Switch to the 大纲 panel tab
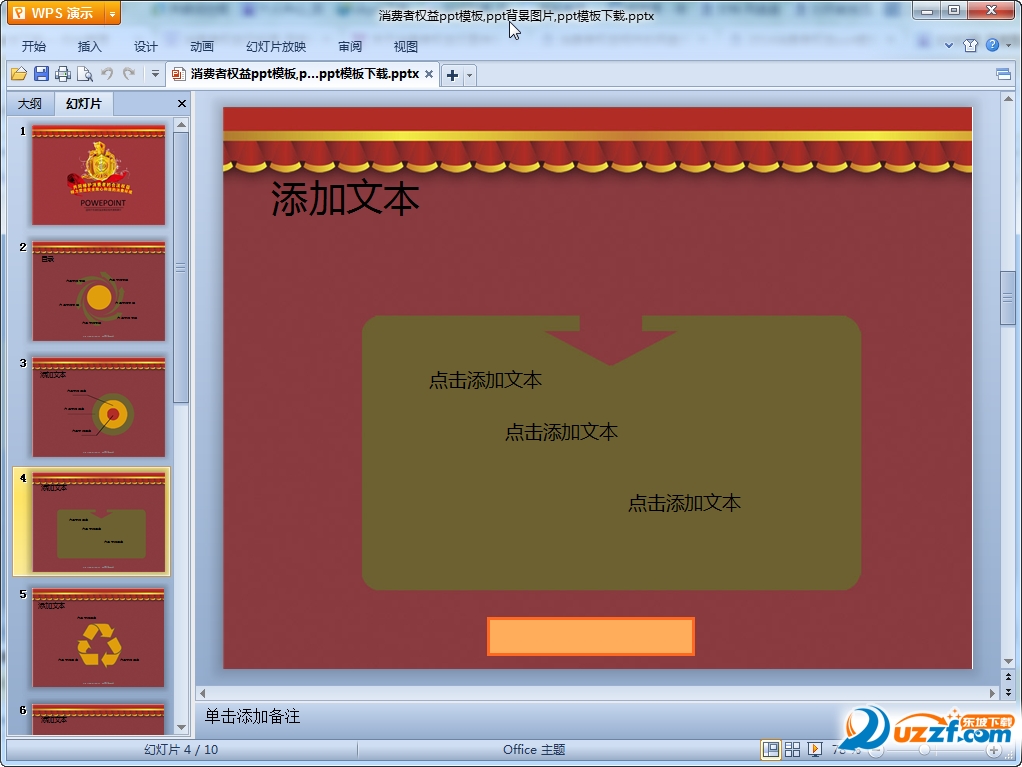This screenshot has width=1022, height=767. pyautogui.click(x=30, y=104)
